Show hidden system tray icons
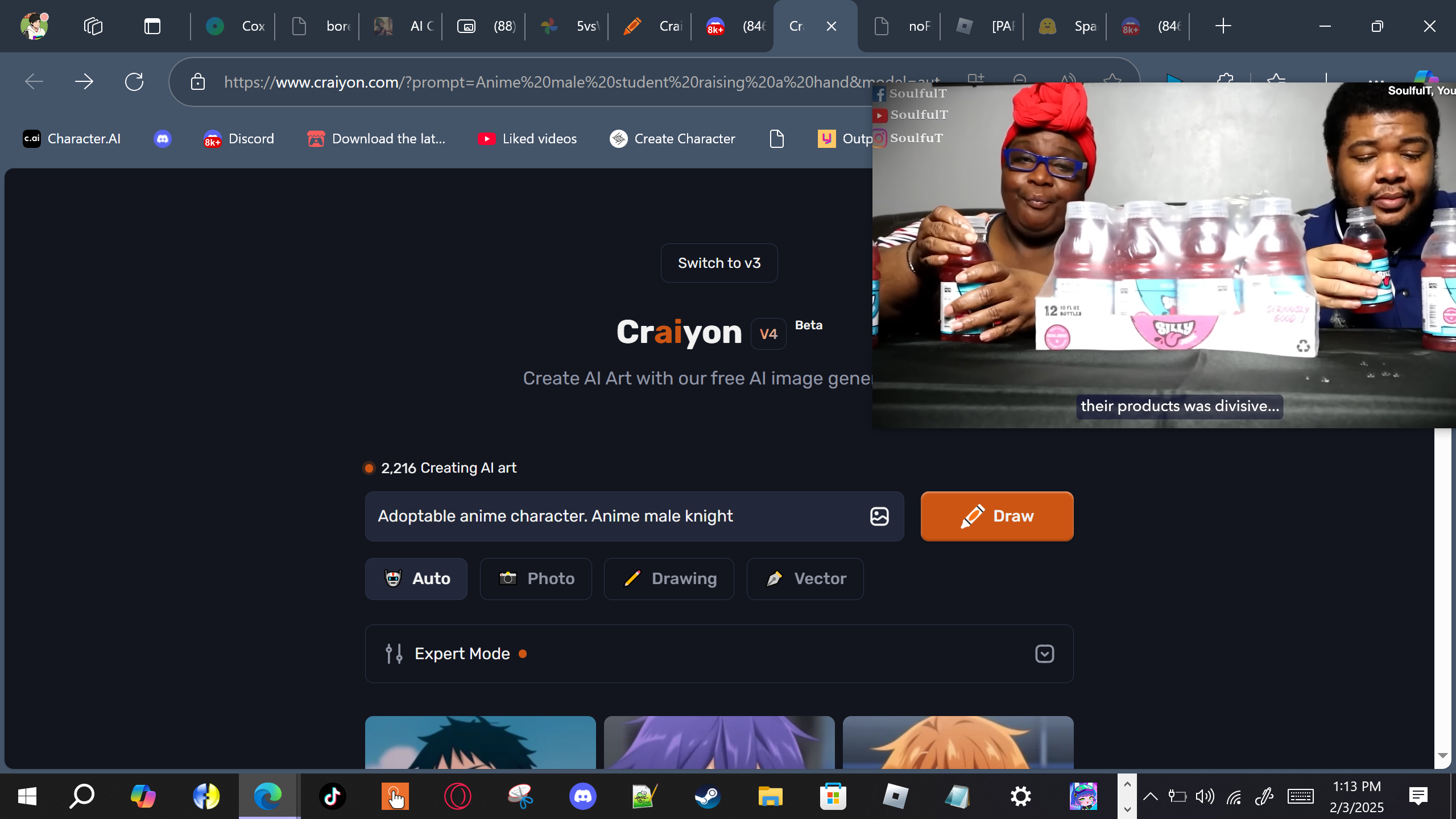 point(1151,796)
